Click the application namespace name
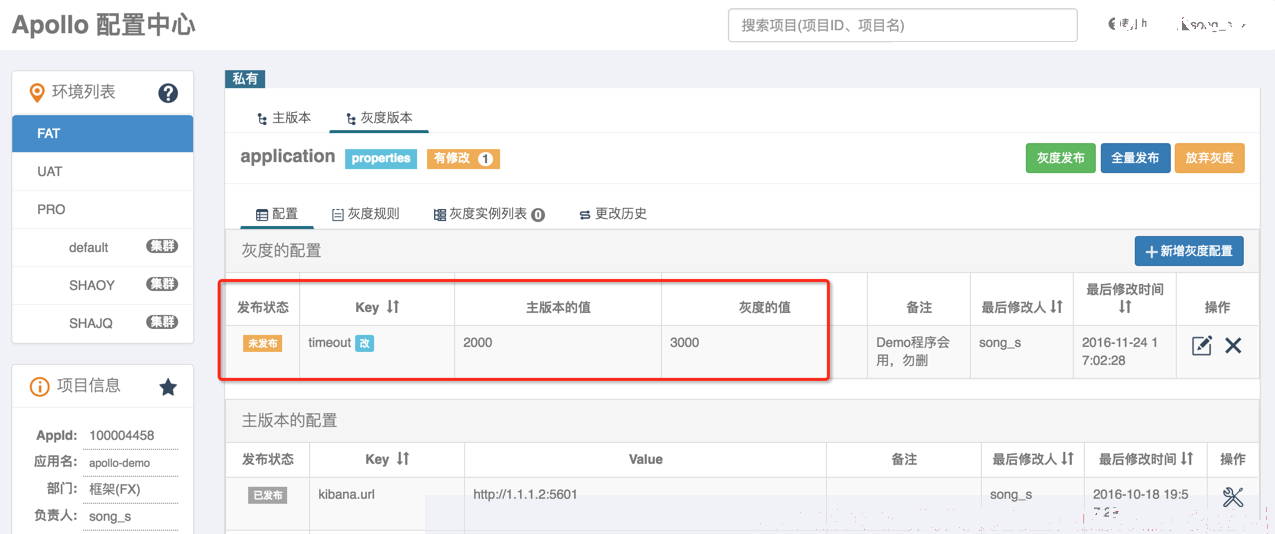The width and height of the screenshot is (1275, 534). (288, 156)
